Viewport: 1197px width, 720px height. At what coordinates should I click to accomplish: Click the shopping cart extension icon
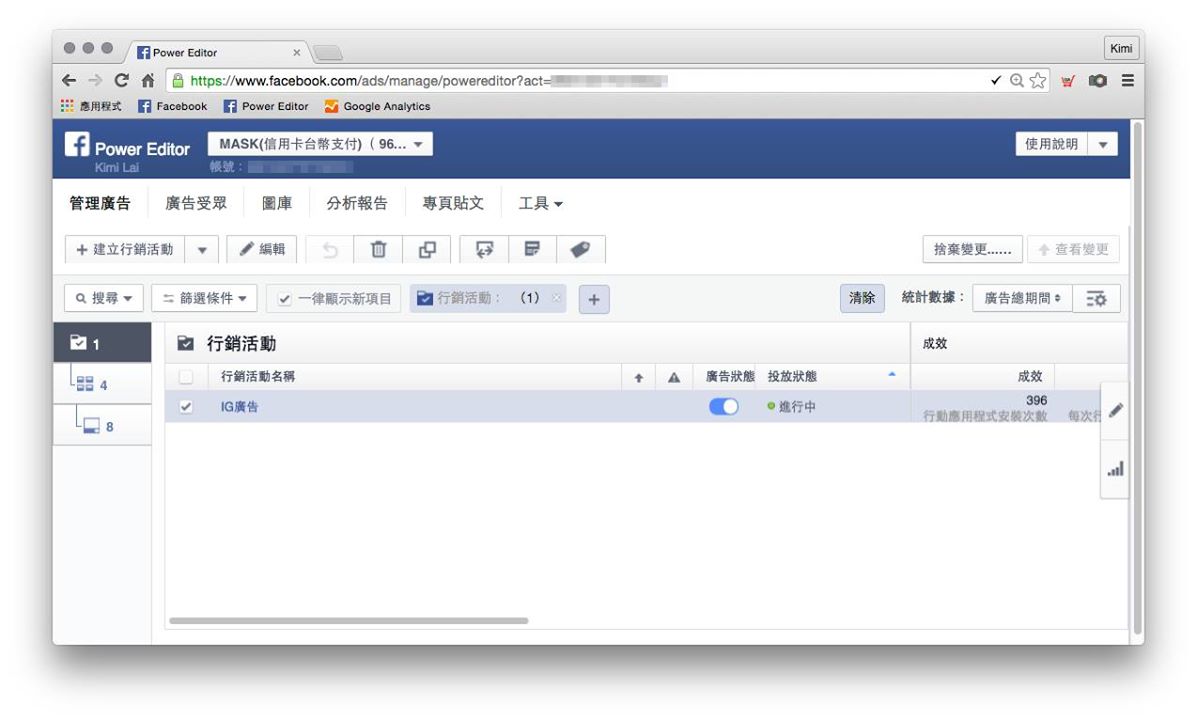[x=1068, y=80]
